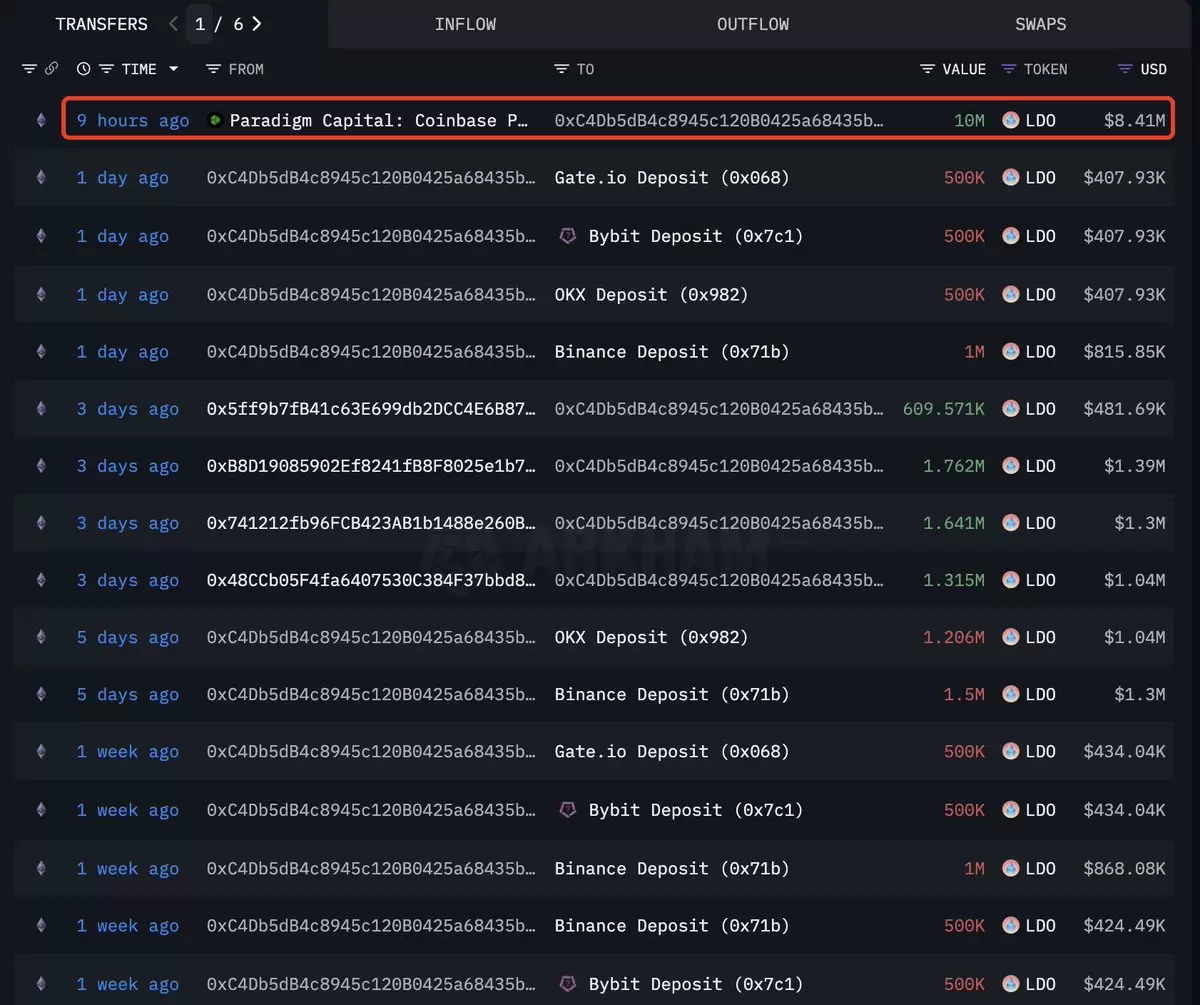Open Binance Deposit link in $868.08K row
Viewport: 1200px width, 1005px height.
pos(672,869)
